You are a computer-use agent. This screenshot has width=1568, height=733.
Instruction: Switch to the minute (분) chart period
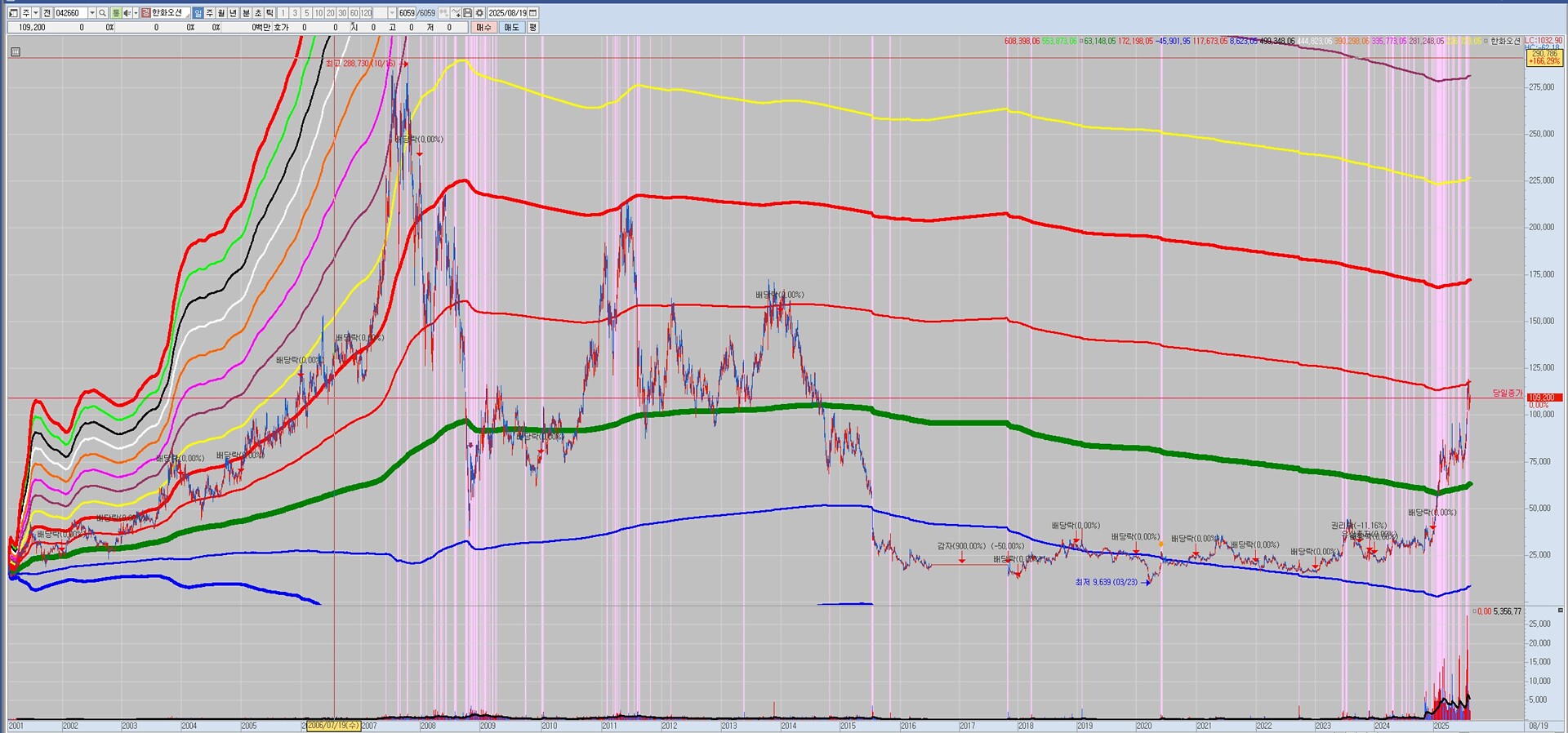pos(246,13)
